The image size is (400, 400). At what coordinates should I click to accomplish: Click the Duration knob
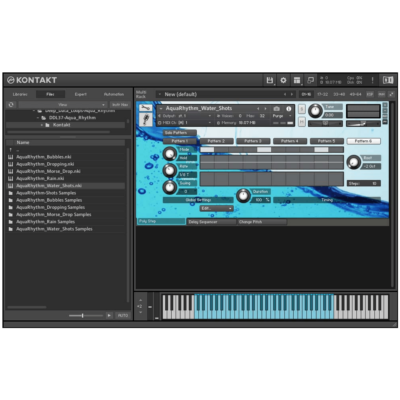[x=243, y=195]
